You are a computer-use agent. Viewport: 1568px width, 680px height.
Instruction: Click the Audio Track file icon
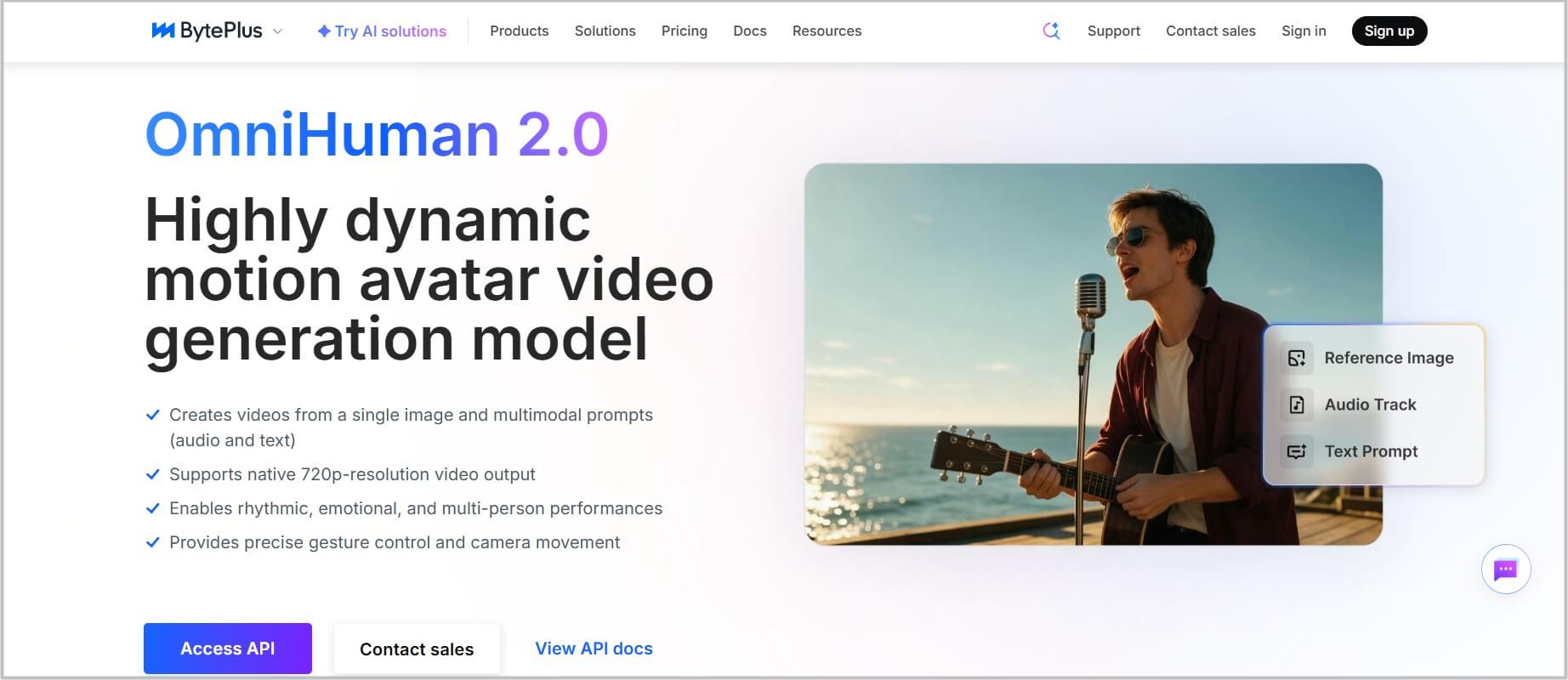point(1297,405)
